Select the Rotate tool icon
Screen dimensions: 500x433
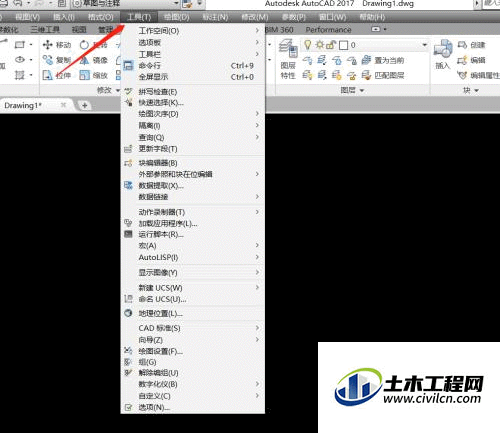pyautogui.click(x=84, y=45)
